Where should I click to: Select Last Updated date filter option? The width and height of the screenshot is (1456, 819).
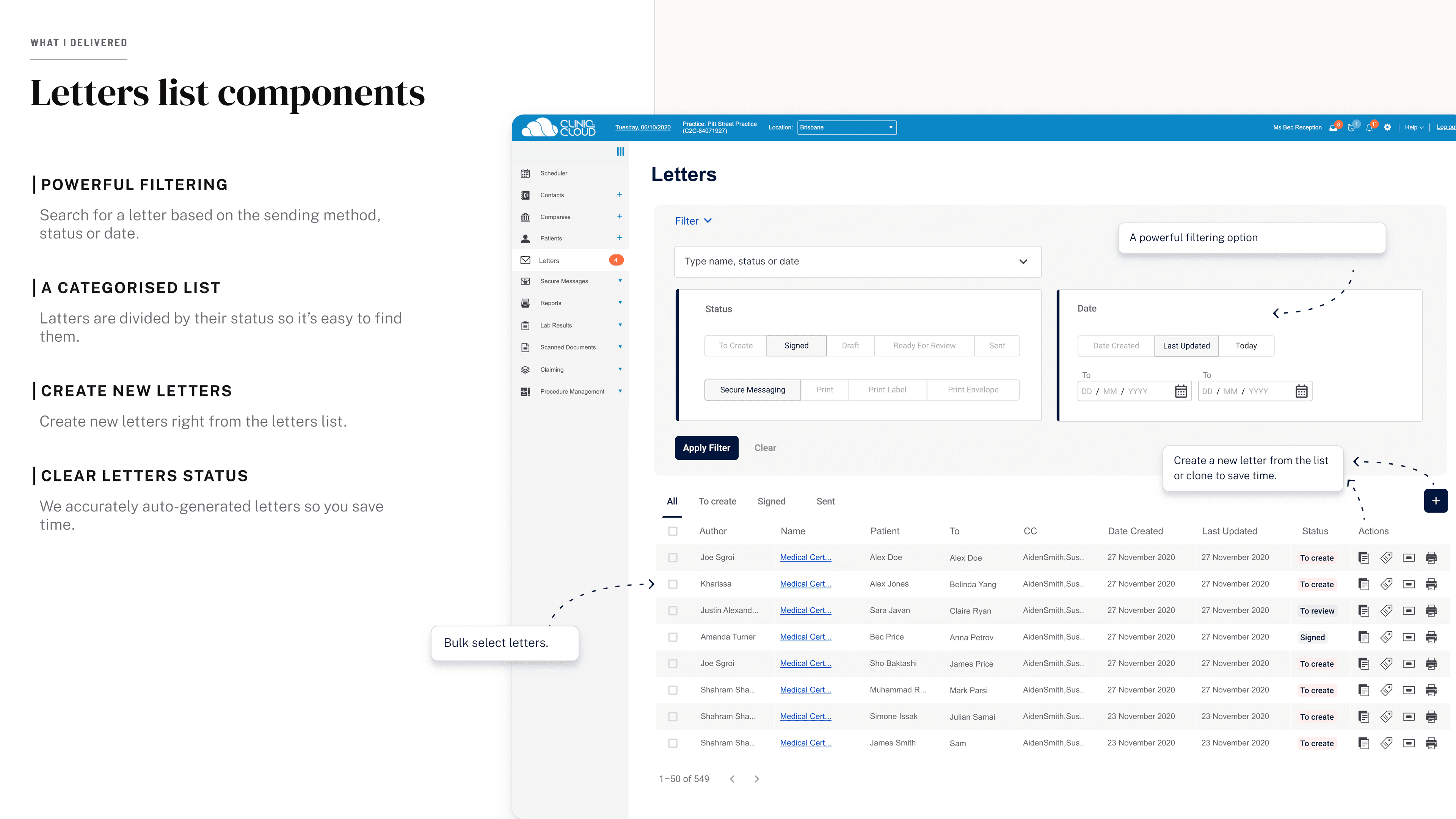pos(1186,346)
